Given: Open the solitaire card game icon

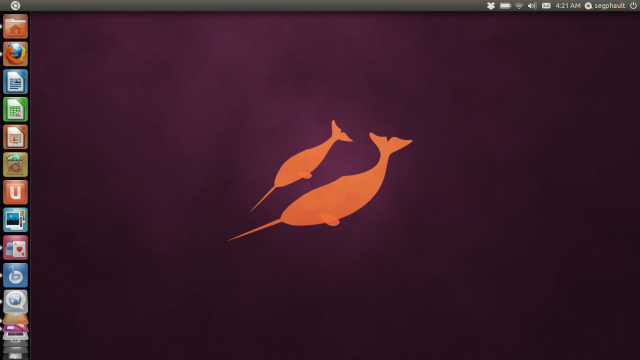Looking at the screenshot, I should (x=16, y=248).
